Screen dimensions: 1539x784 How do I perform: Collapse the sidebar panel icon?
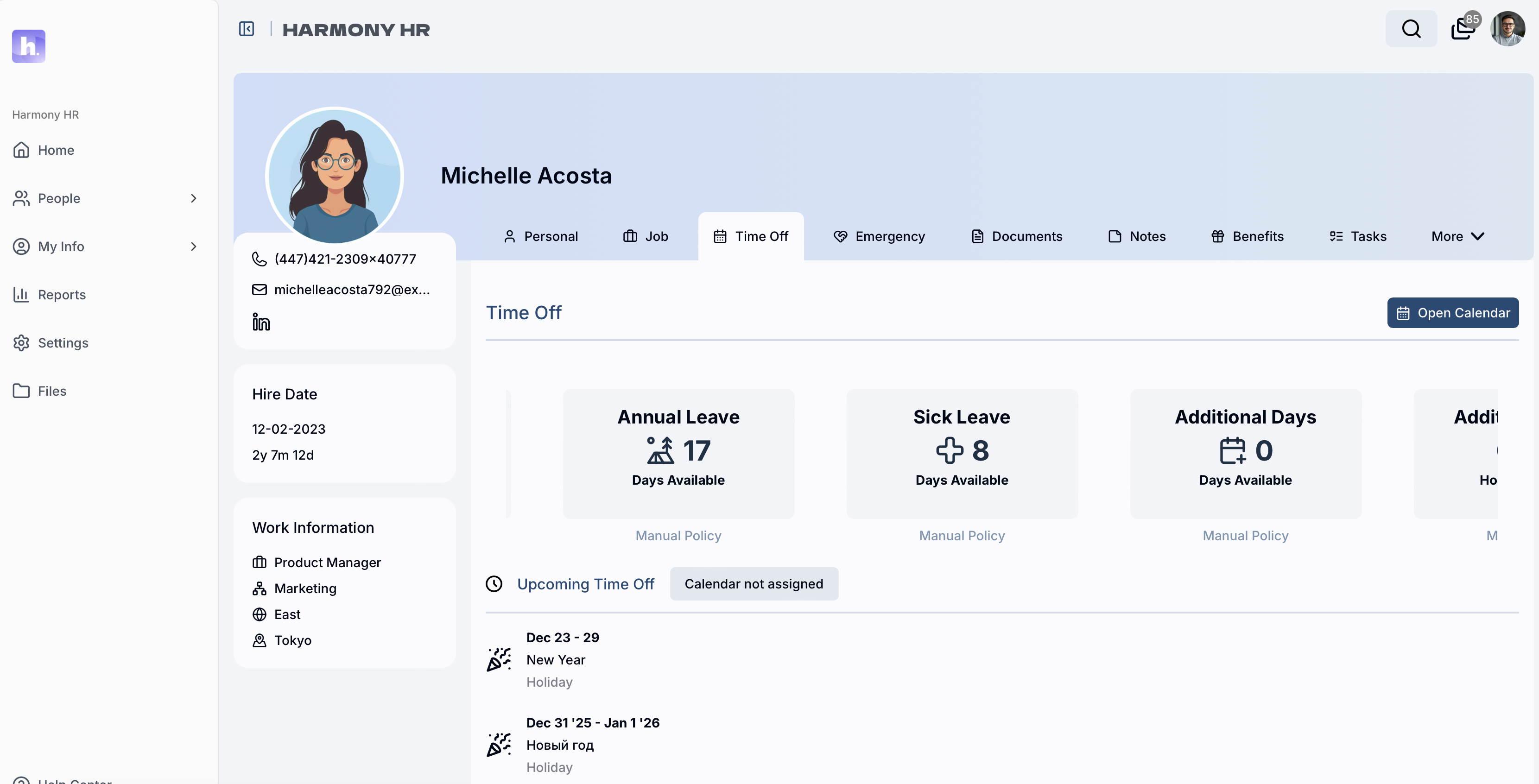(246, 29)
